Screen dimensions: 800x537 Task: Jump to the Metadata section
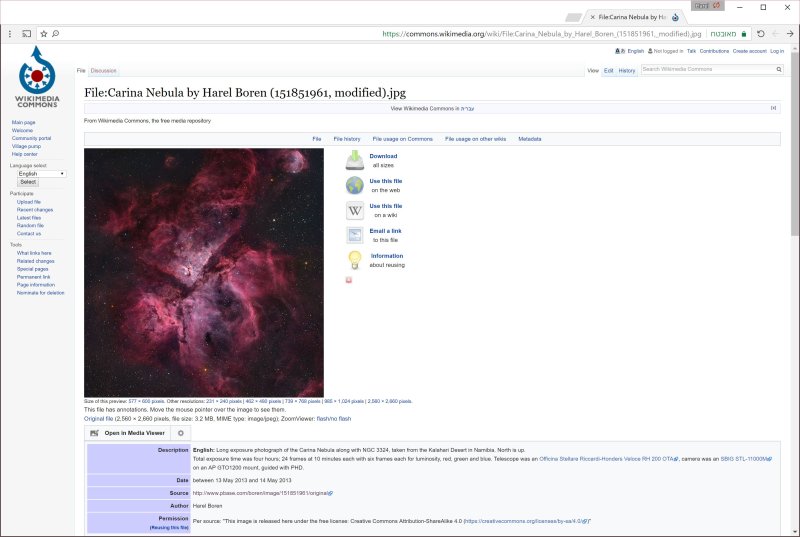pos(530,139)
